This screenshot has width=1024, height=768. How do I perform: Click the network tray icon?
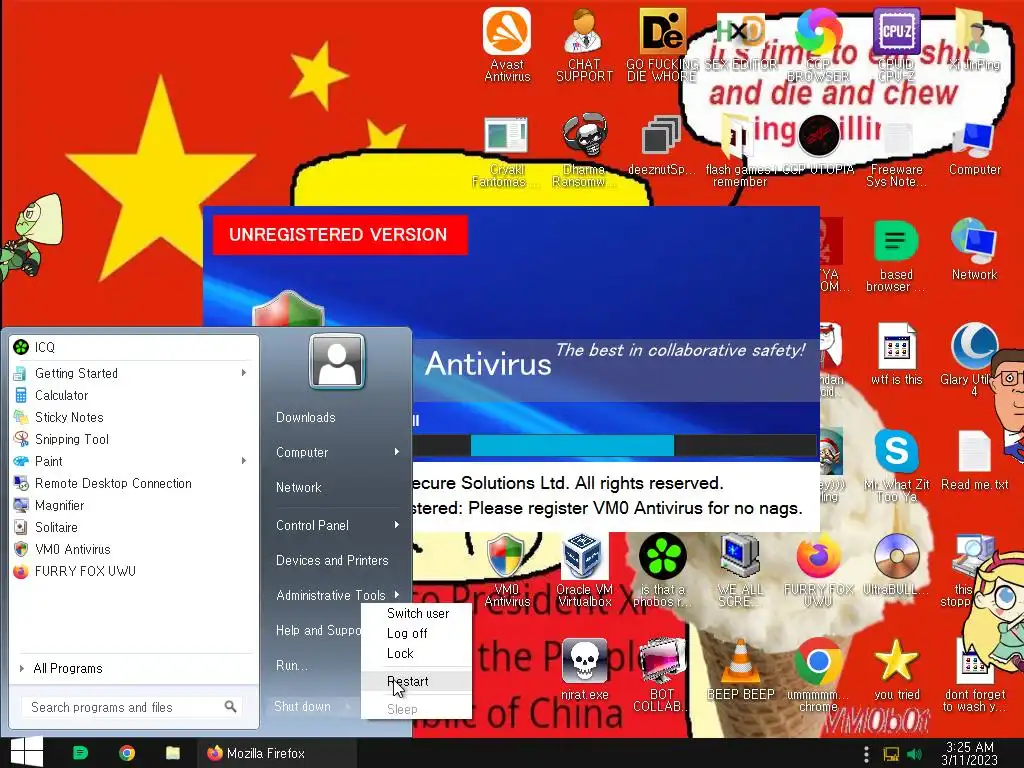tap(891, 754)
